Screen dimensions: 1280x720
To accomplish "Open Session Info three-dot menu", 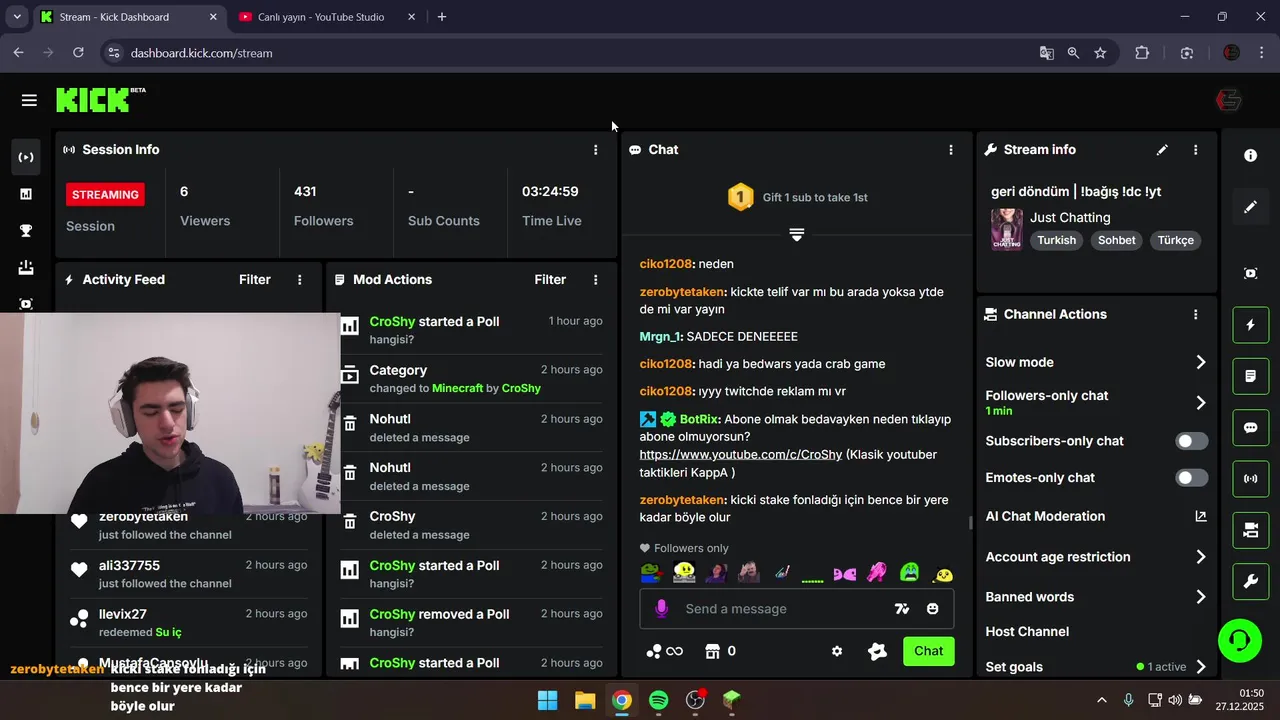I will click(x=596, y=150).
